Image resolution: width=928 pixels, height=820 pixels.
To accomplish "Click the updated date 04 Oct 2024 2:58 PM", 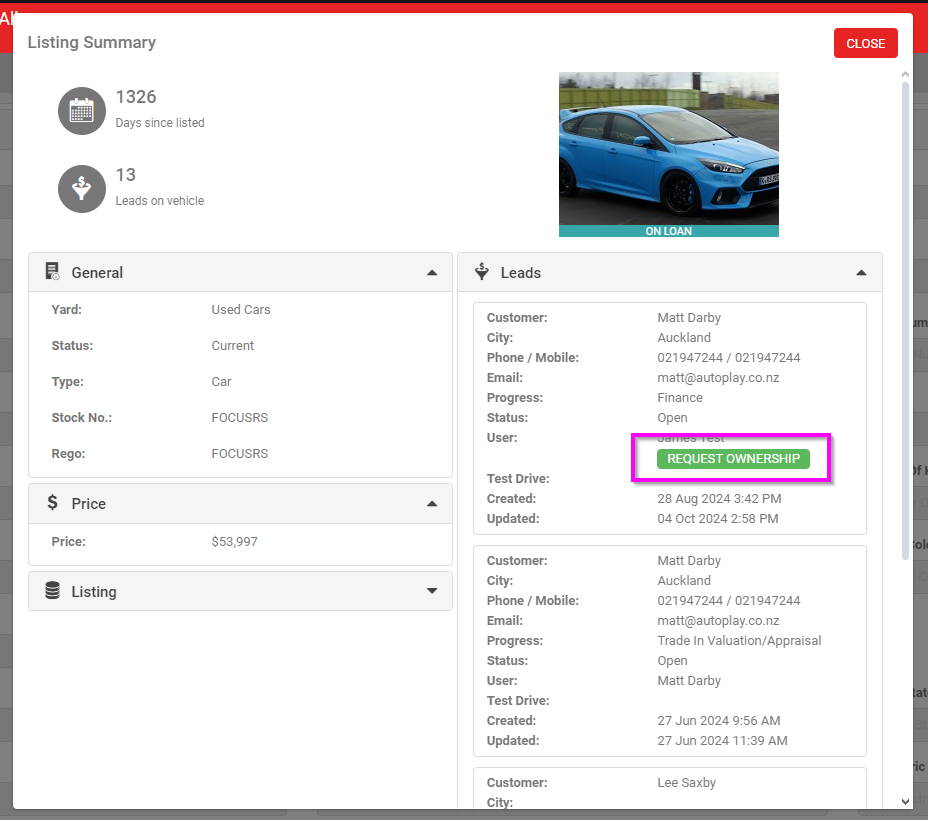I will pyautogui.click(x=717, y=519).
